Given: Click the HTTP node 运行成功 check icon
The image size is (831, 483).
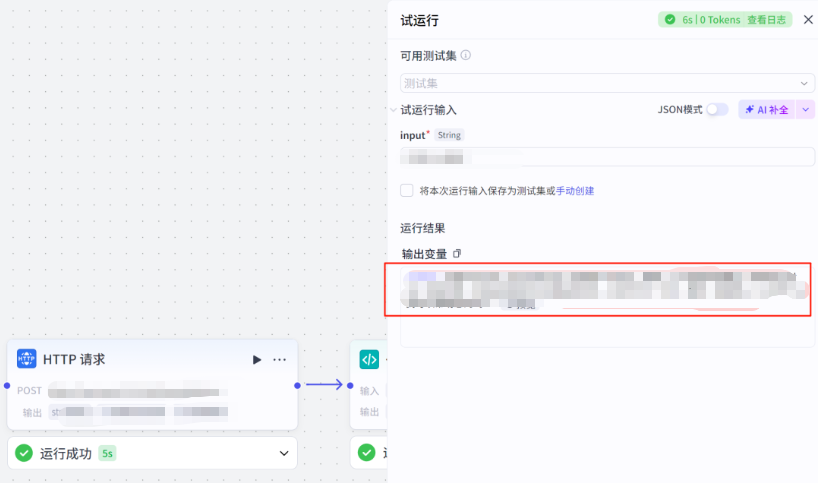Looking at the screenshot, I should (24, 453).
